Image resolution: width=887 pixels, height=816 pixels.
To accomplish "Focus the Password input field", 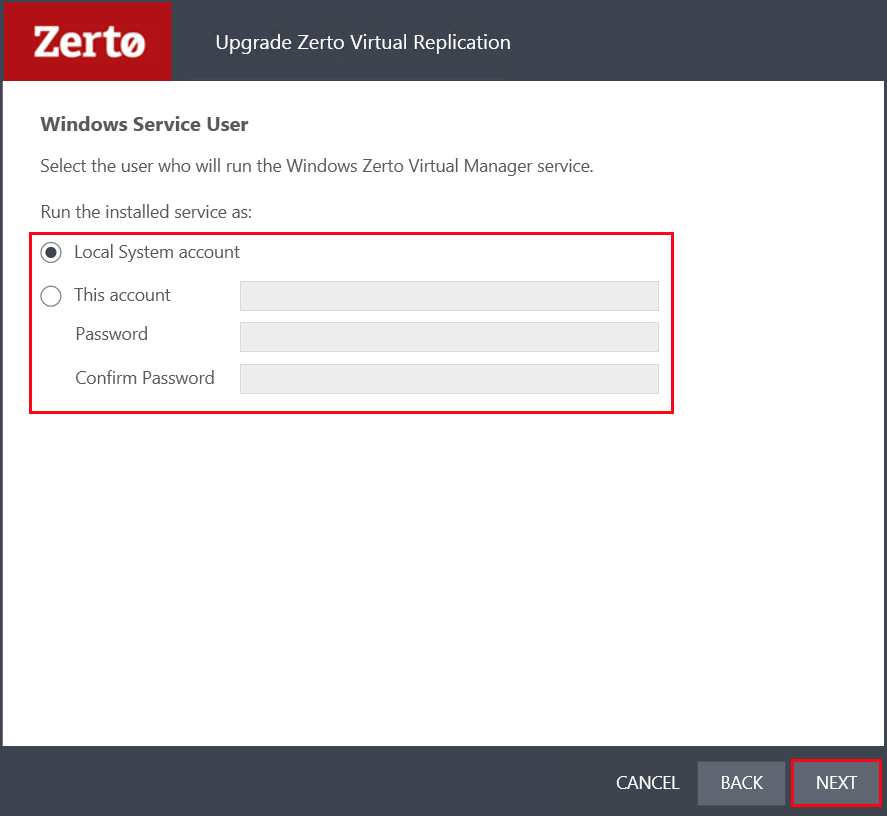I will (x=449, y=337).
